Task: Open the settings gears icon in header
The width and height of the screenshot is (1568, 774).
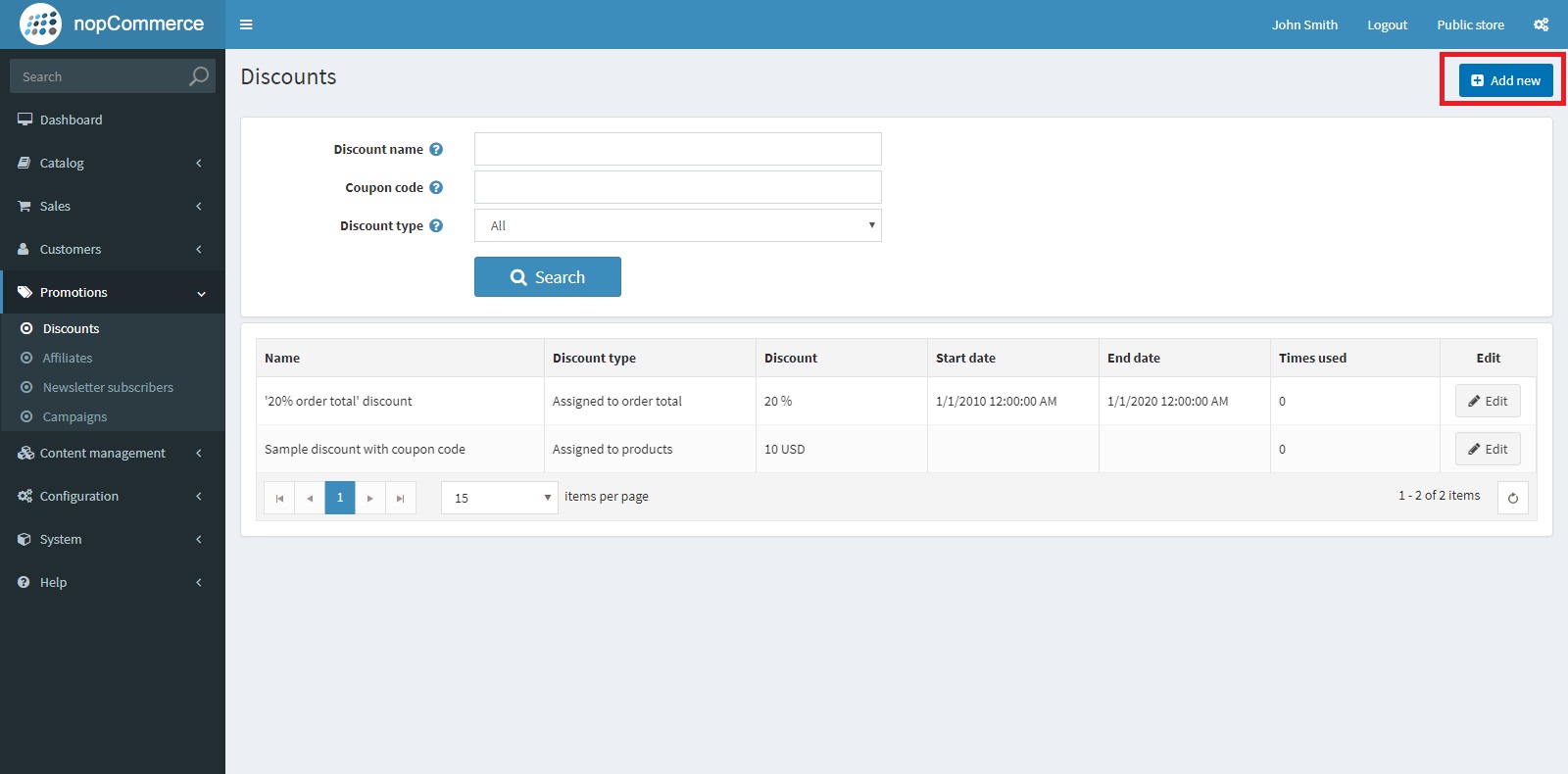Action: pos(1541,24)
